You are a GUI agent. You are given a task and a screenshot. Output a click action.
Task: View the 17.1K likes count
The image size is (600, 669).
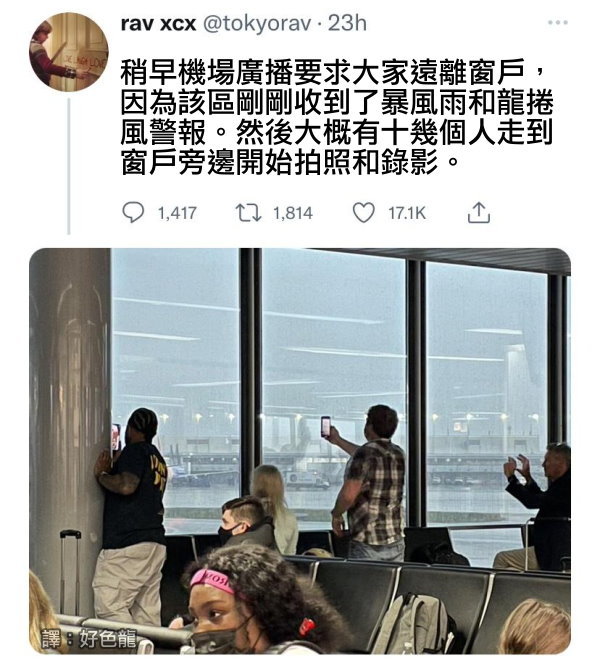point(407,213)
